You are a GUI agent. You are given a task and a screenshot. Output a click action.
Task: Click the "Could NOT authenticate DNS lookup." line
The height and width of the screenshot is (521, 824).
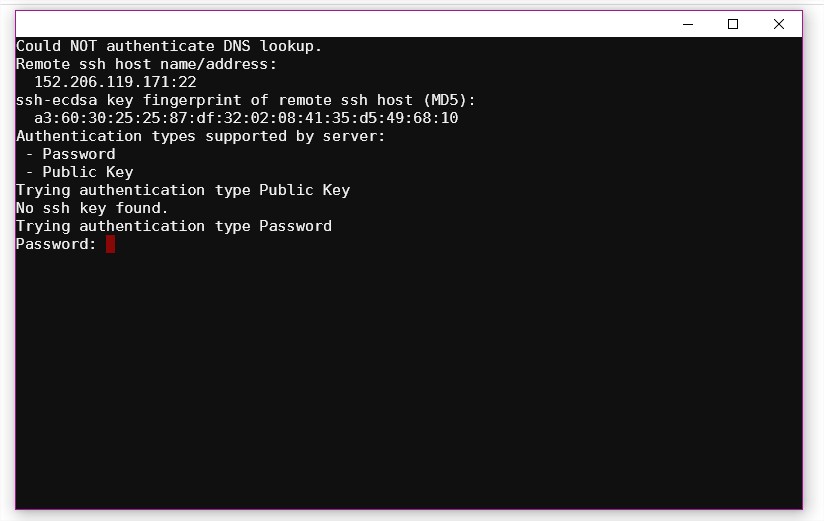pyautogui.click(x=169, y=46)
